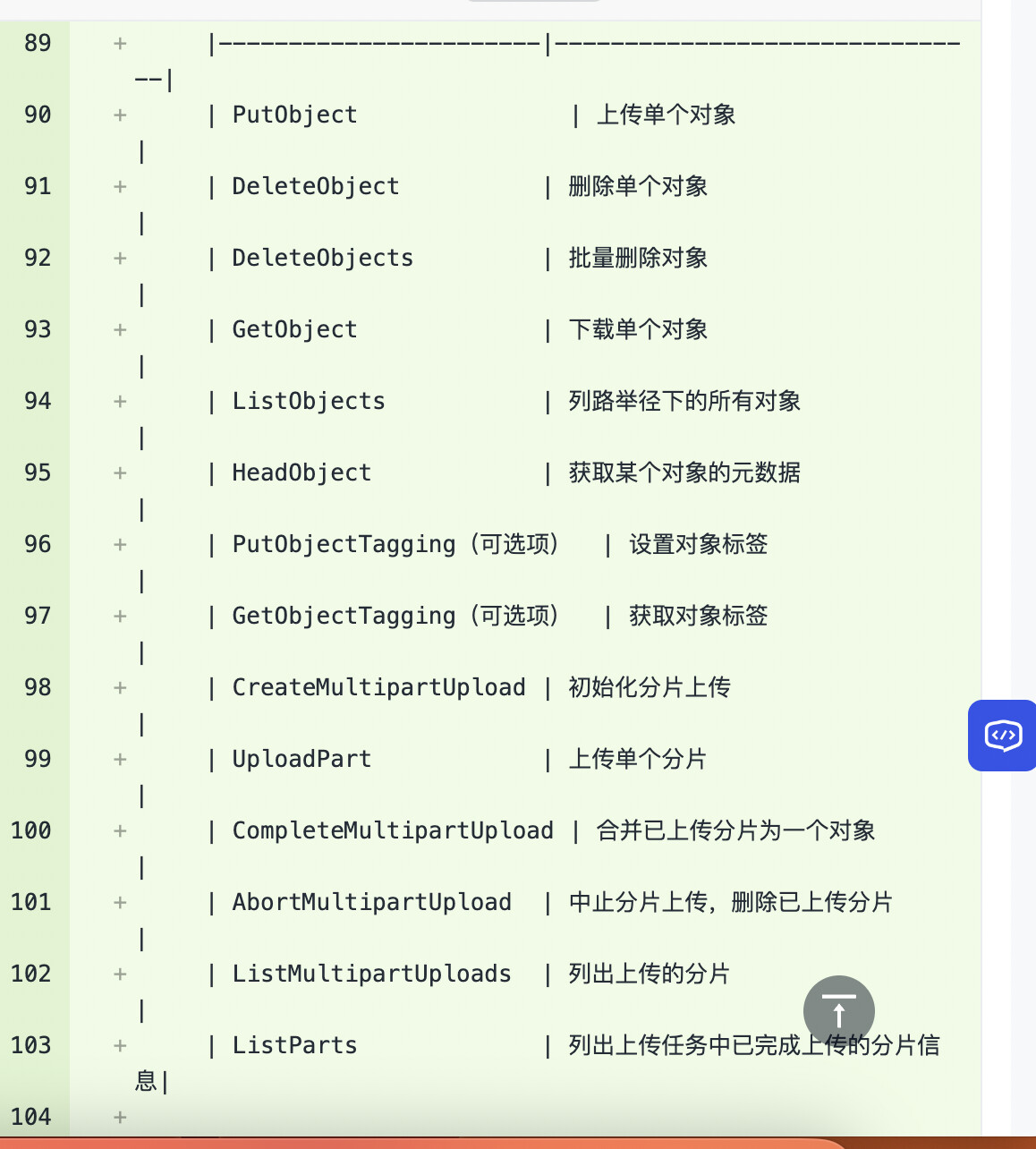The width and height of the screenshot is (1036, 1149).
Task: Select line number 92
Action: click(37, 258)
